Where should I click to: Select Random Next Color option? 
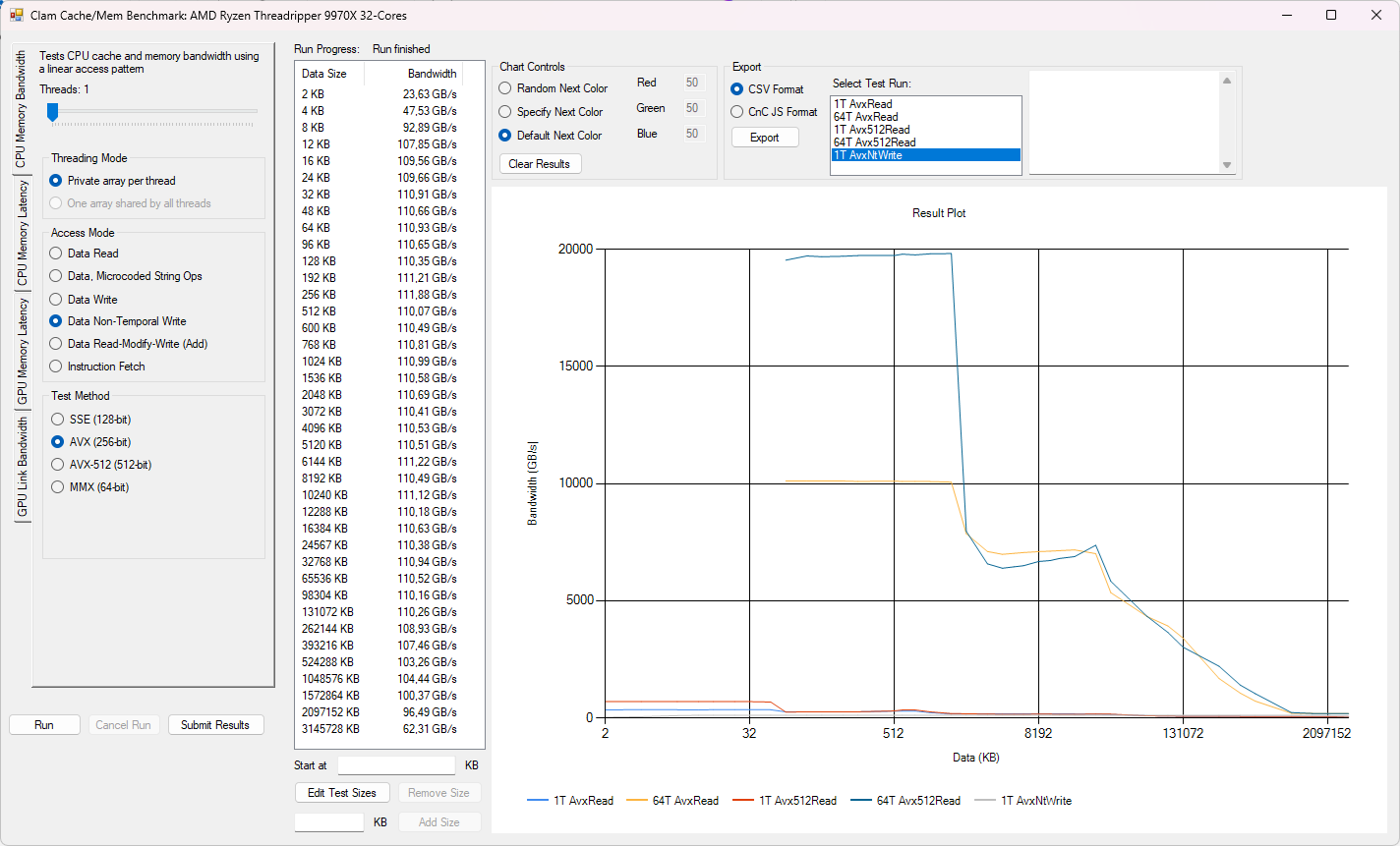point(554,88)
